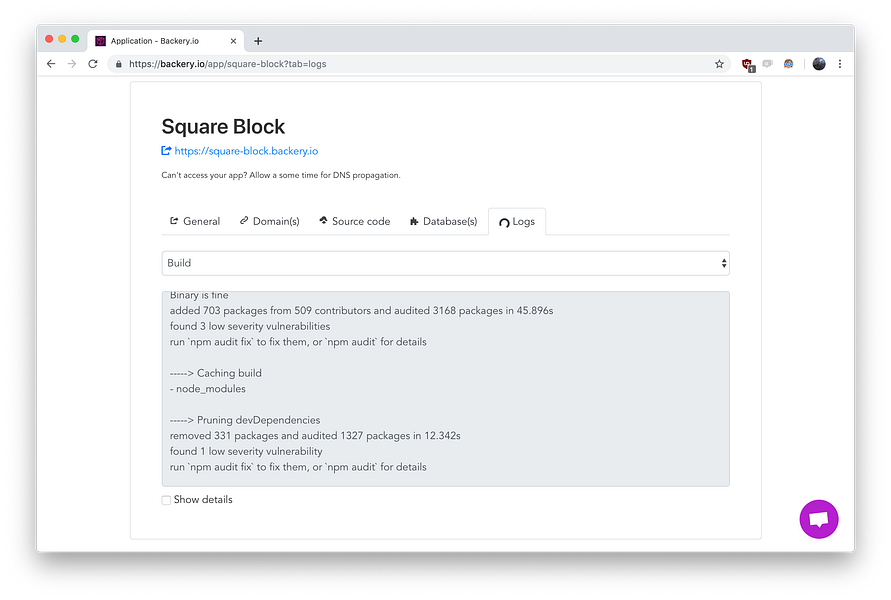Click the face emoji extension icon
The image size is (891, 600).
tap(788, 64)
